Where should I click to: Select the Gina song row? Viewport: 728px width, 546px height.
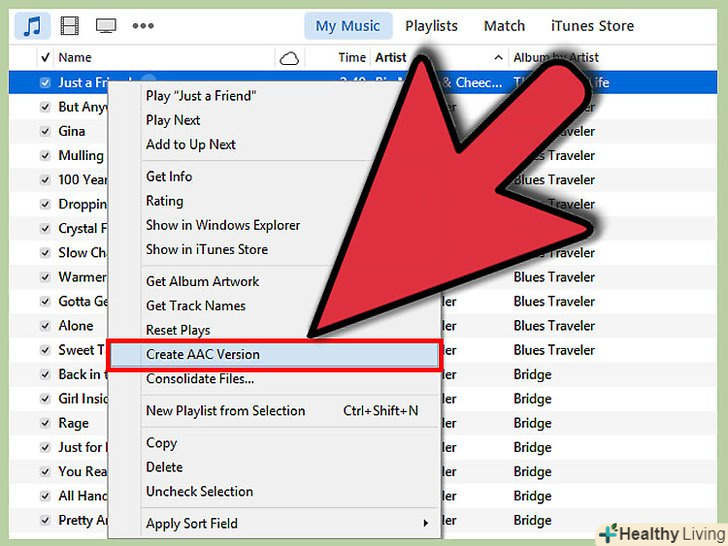[x=72, y=131]
